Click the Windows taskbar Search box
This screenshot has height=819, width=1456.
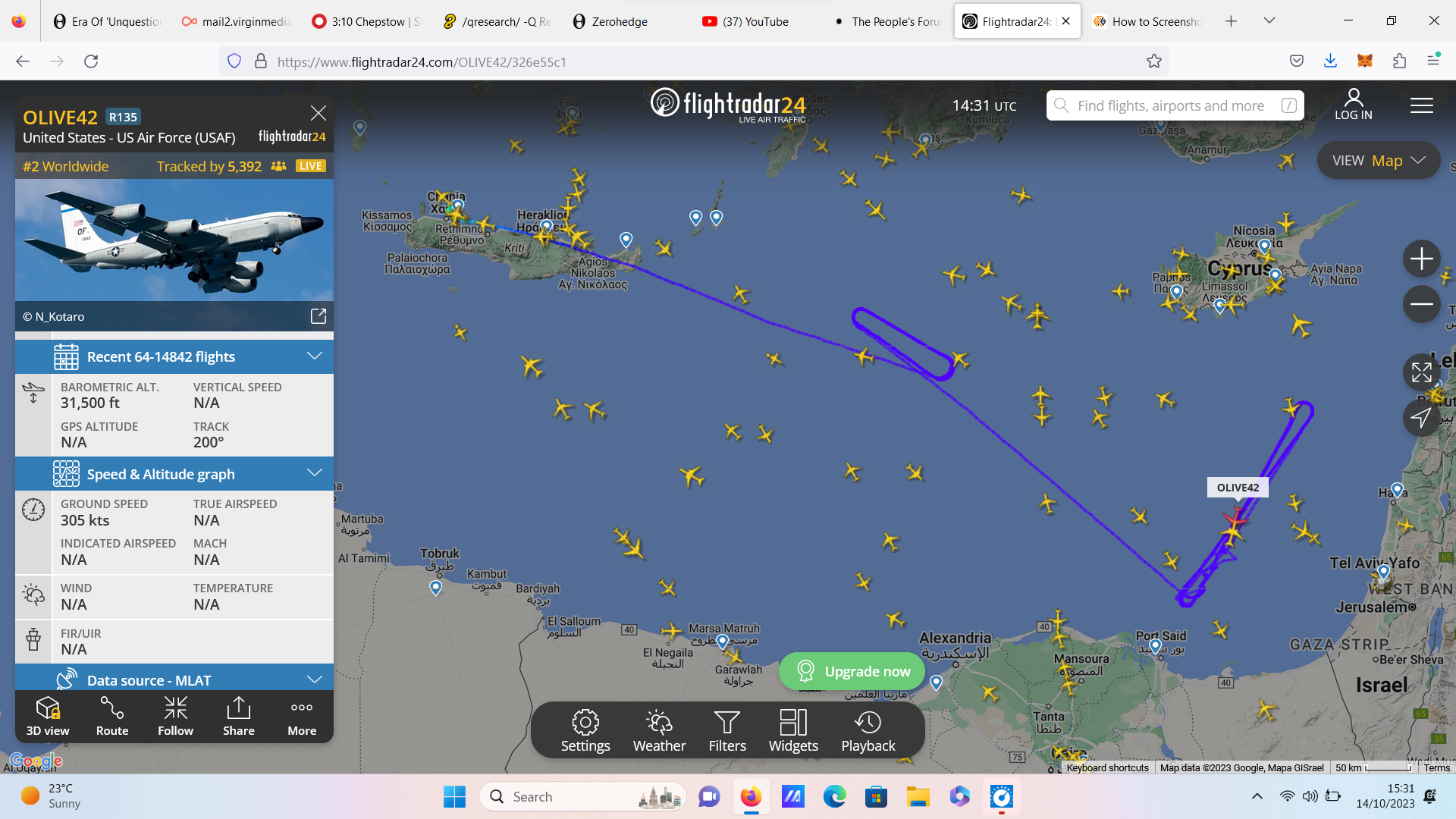582,796
